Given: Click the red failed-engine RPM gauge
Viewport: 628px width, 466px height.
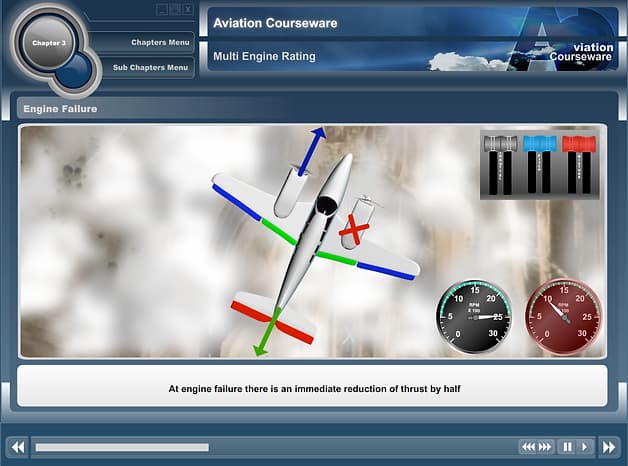Looking at the screenshot, I should [x=563, y=317].
